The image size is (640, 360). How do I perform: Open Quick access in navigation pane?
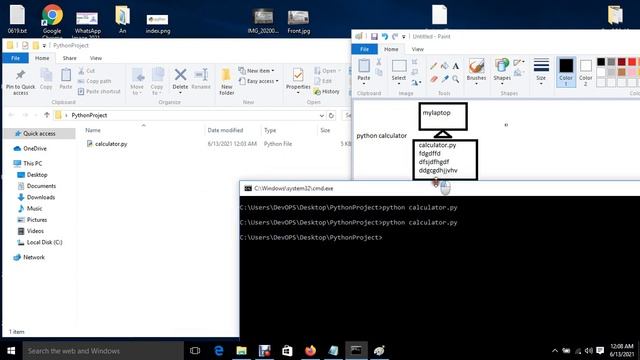(39, 133)
